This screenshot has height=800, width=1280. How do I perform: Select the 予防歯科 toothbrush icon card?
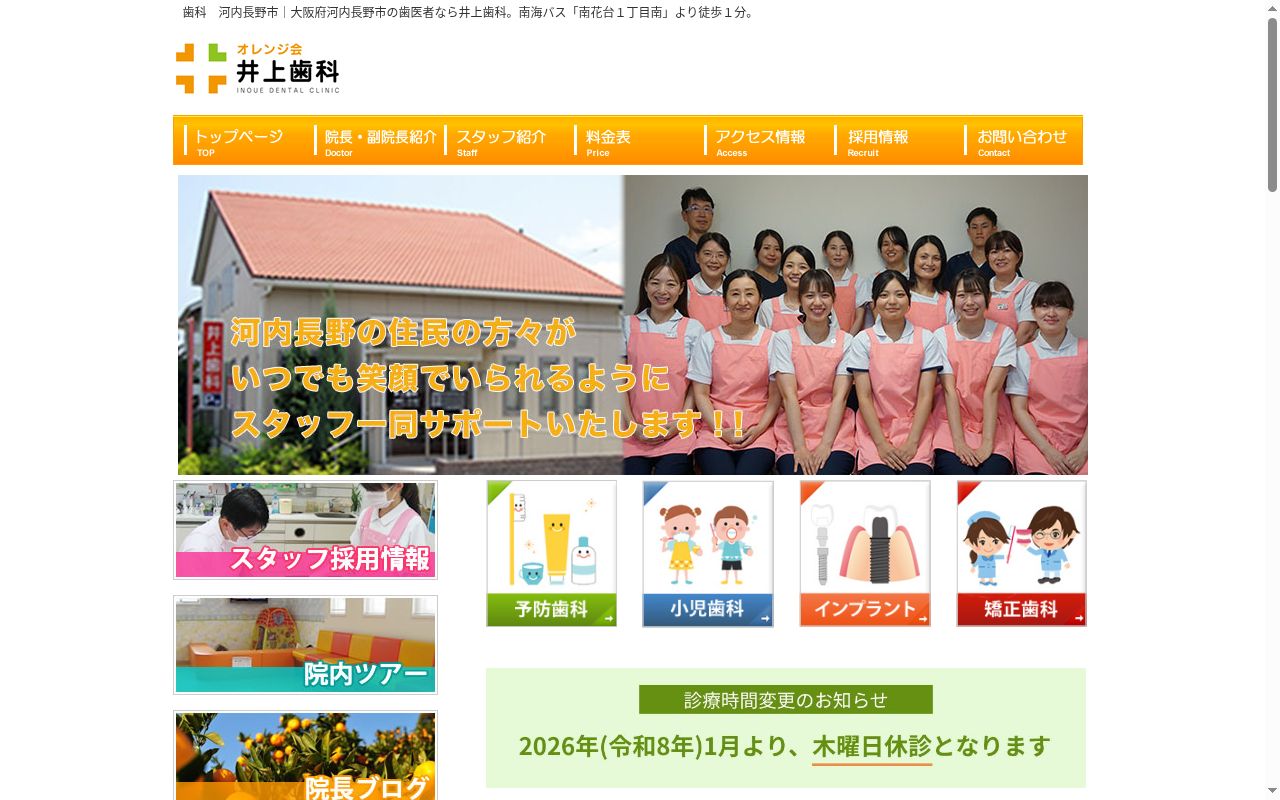point(551,554)
